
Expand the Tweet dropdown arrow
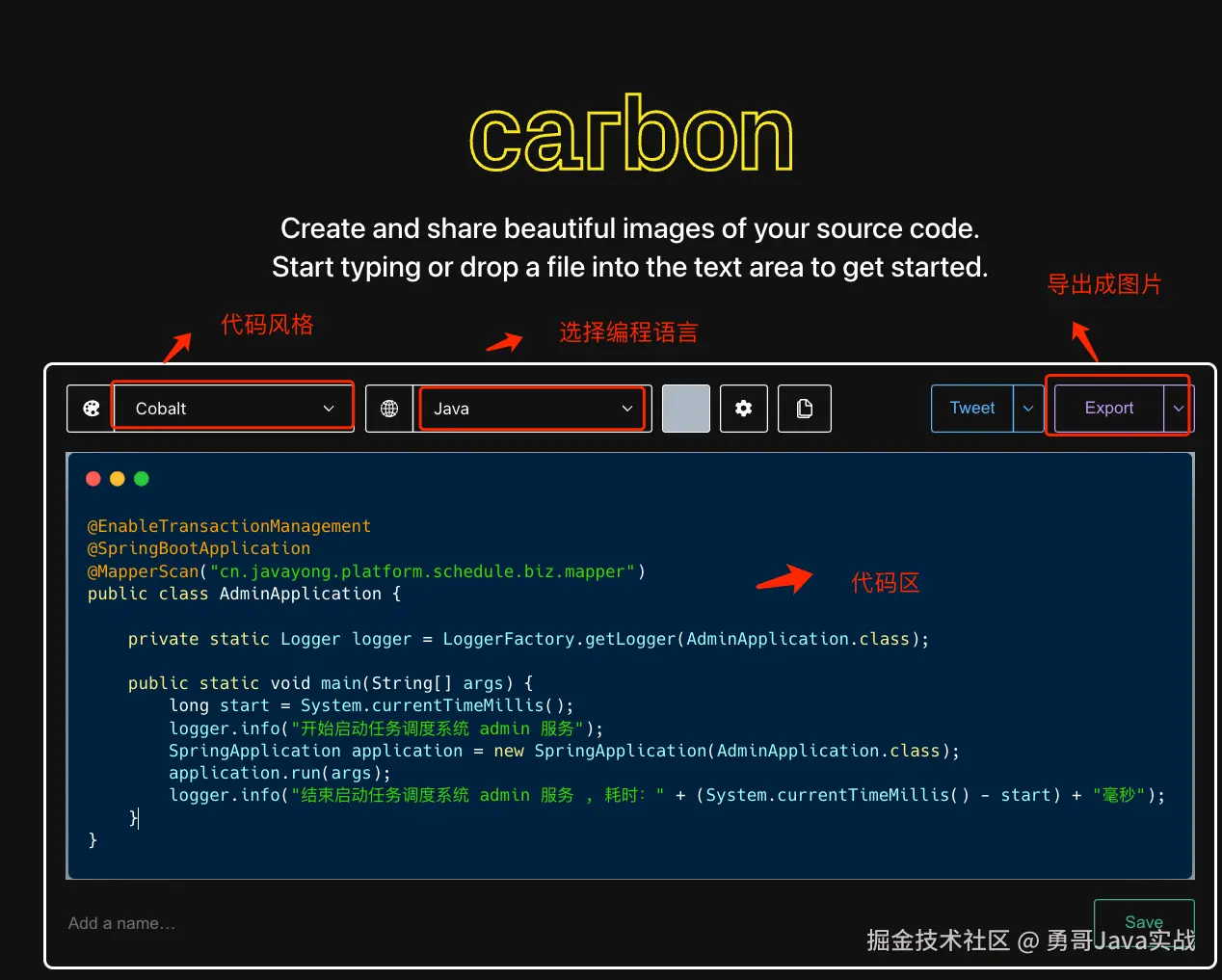(1028, 409)
